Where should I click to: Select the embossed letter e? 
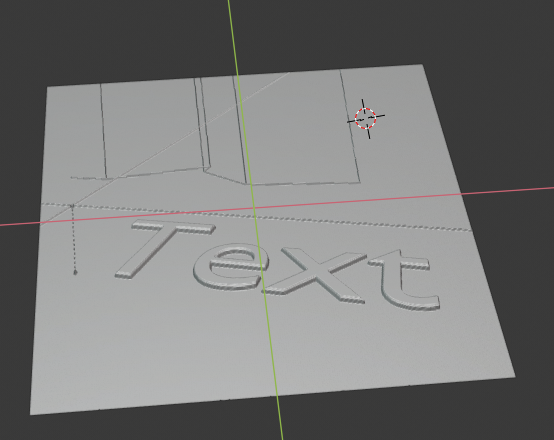click(231, 267)
